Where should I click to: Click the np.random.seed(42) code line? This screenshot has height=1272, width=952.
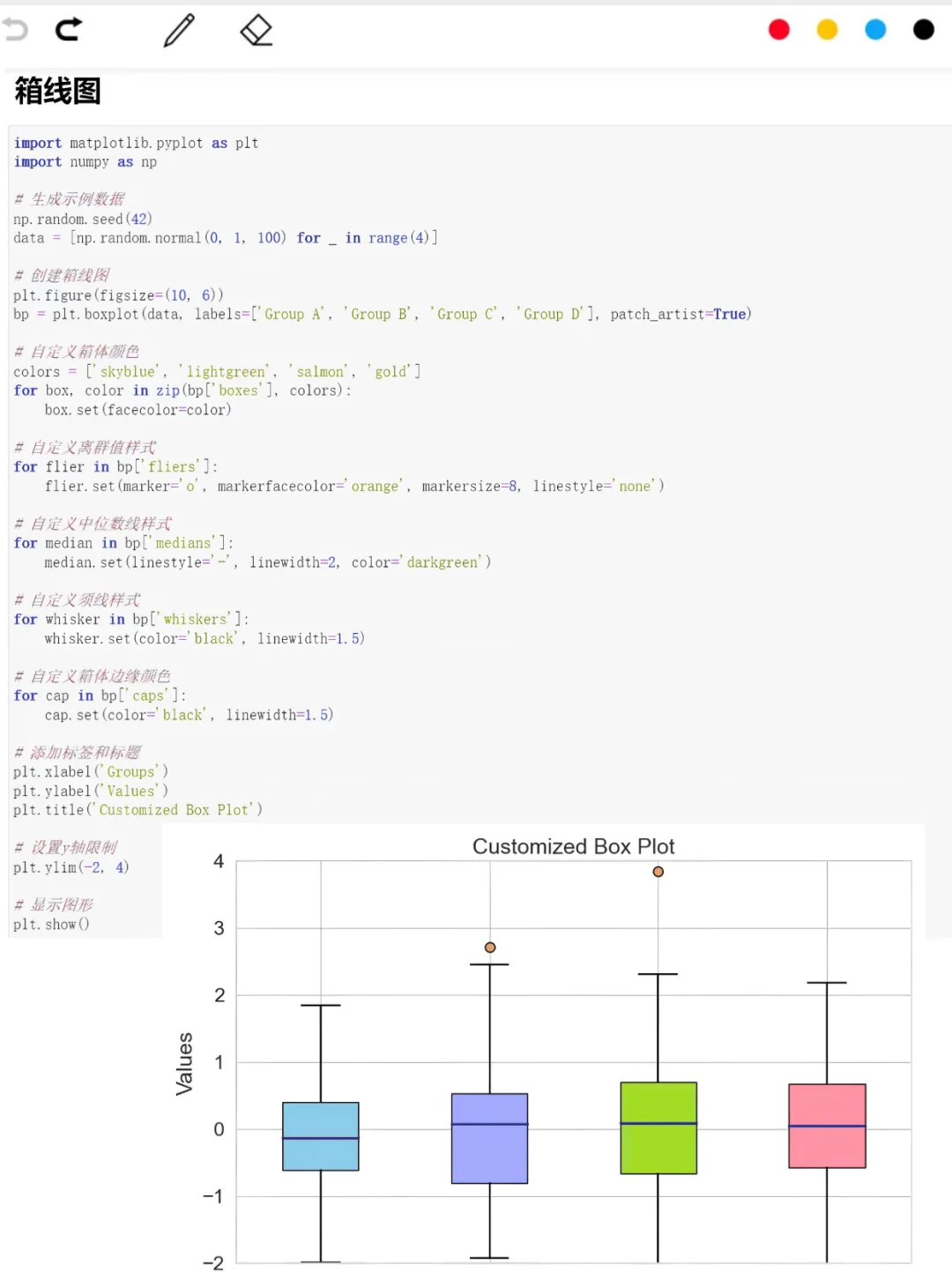[83, 219]
